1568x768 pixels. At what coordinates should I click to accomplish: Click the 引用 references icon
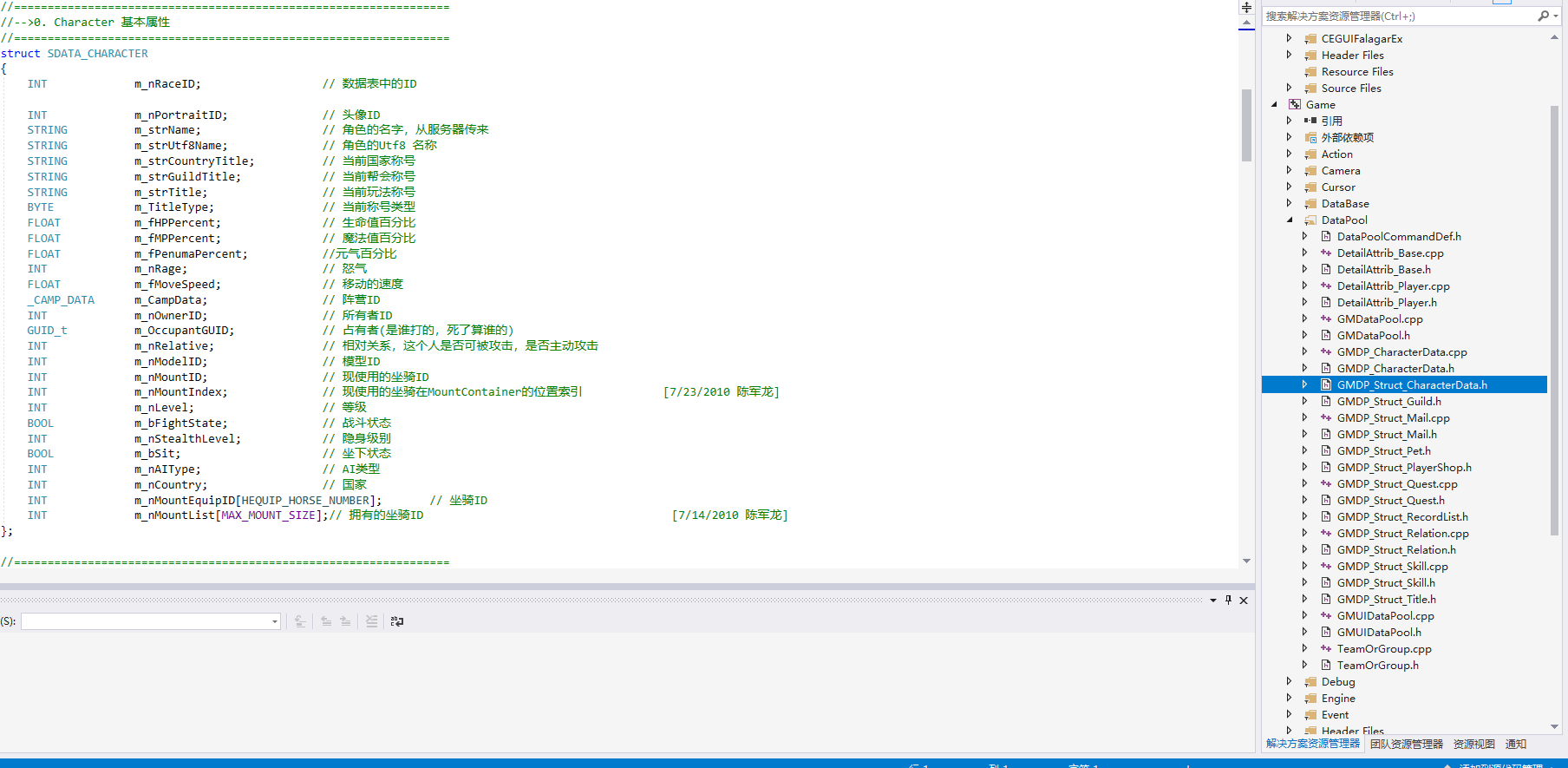(1310, 121)
